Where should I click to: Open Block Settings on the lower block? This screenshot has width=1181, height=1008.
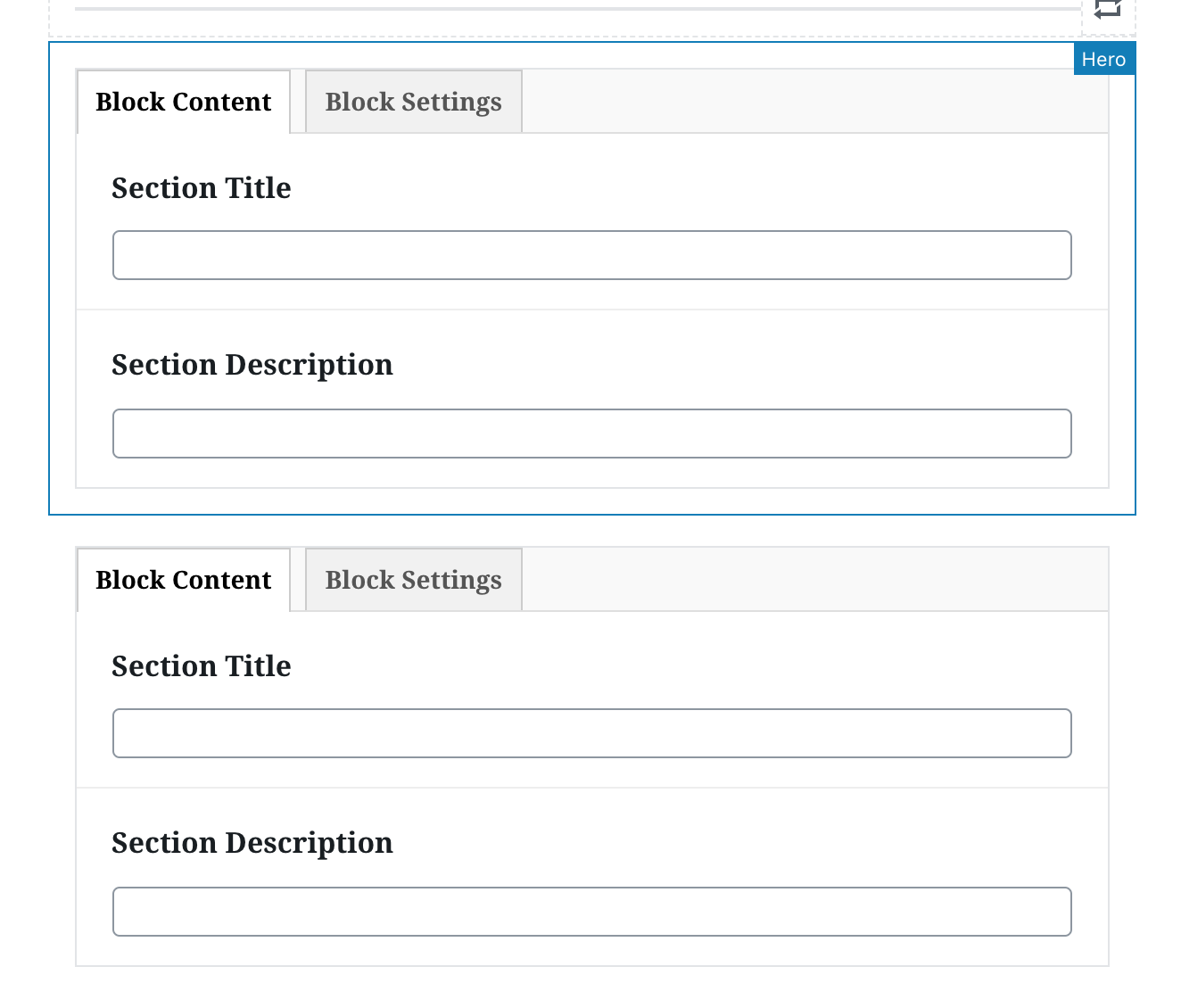pos(412,579)
